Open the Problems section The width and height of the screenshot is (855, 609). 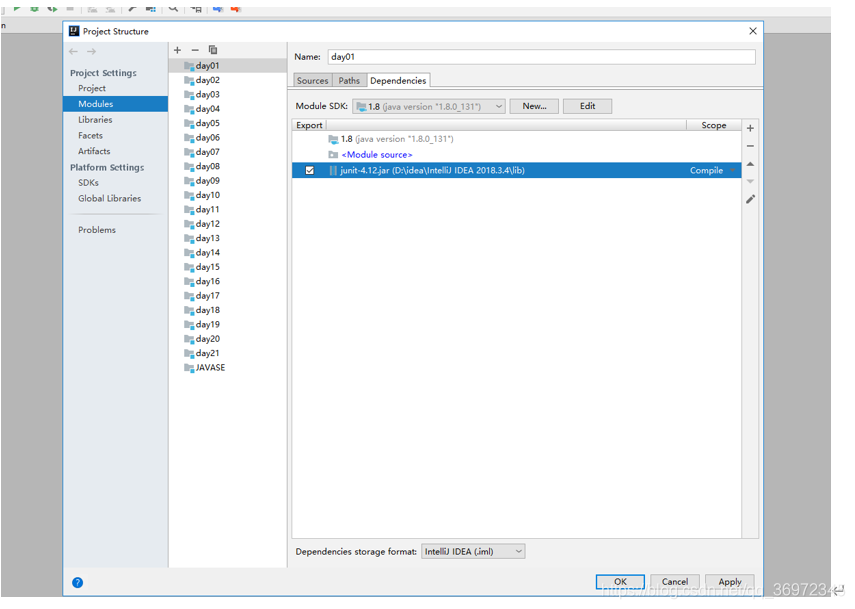point(97,230)
